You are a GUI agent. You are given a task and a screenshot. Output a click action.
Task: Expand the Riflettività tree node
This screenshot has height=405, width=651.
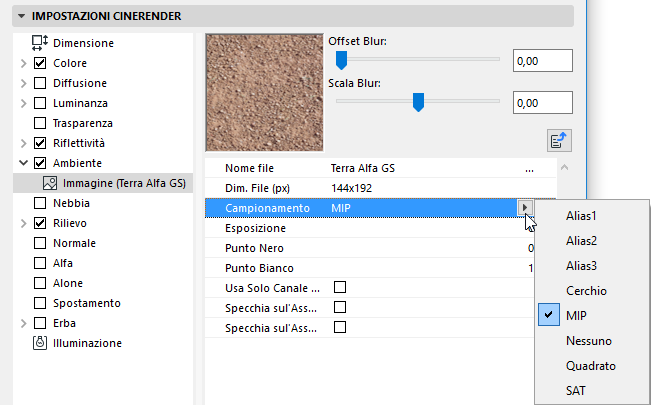(x=23, y=143)
